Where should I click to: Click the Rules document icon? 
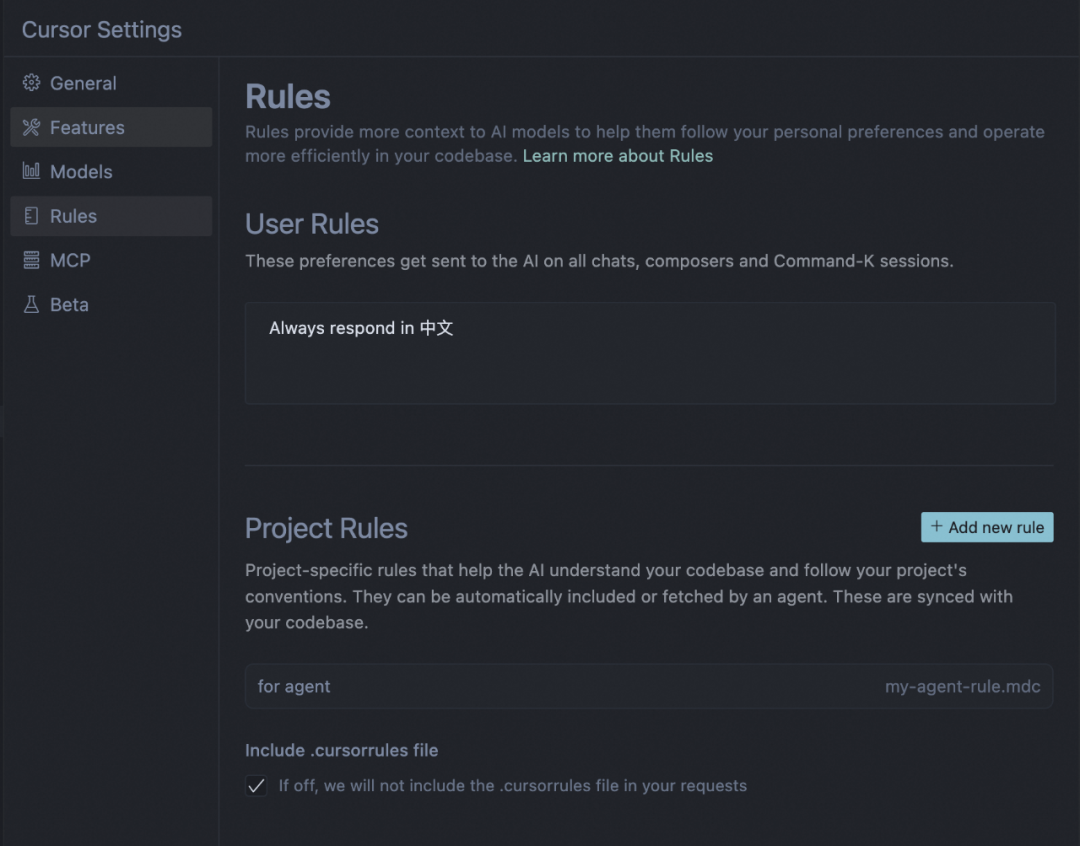point(31,216)
